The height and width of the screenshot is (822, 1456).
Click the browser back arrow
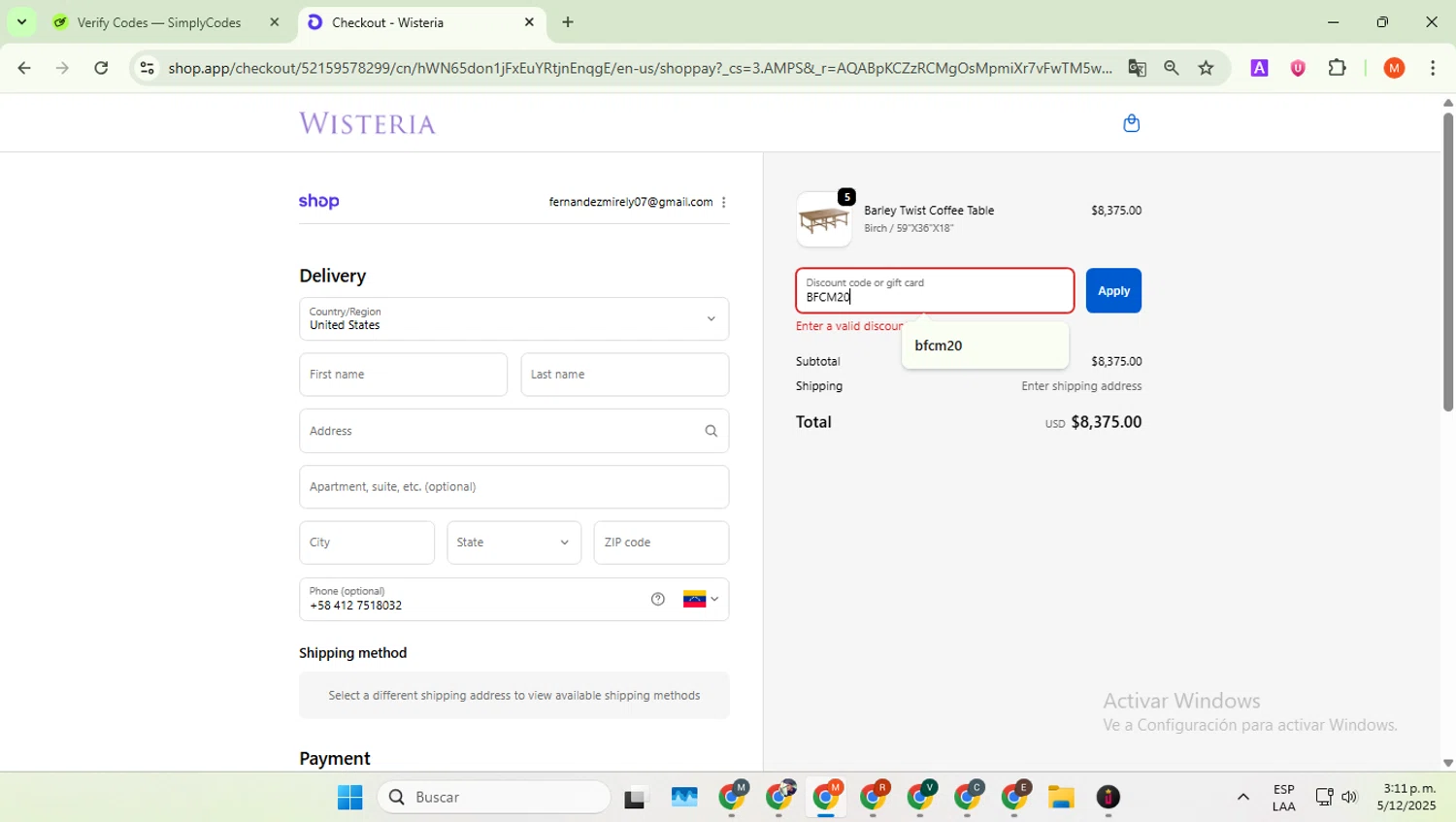tap(24, 68)
